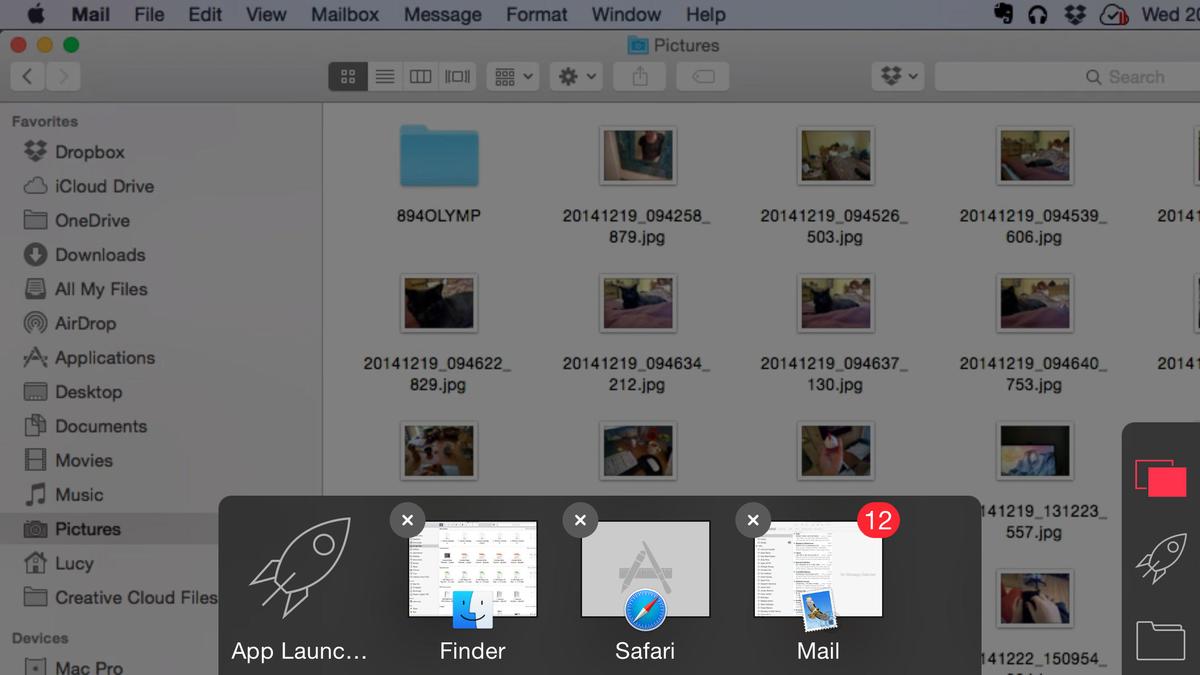Switch Finder to column view
The height and width of the screenshot is (675, 1200).
click(x=421, y=76)
